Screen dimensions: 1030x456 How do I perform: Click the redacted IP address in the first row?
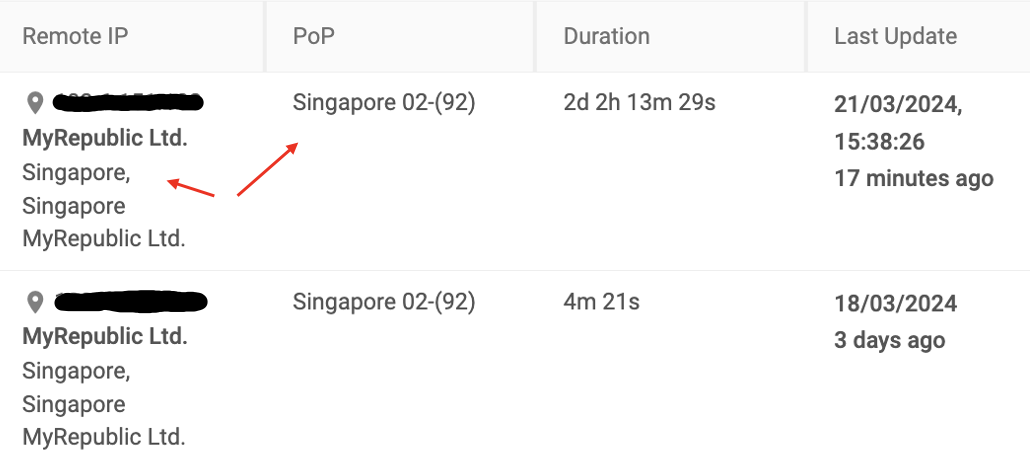(128, 103)
